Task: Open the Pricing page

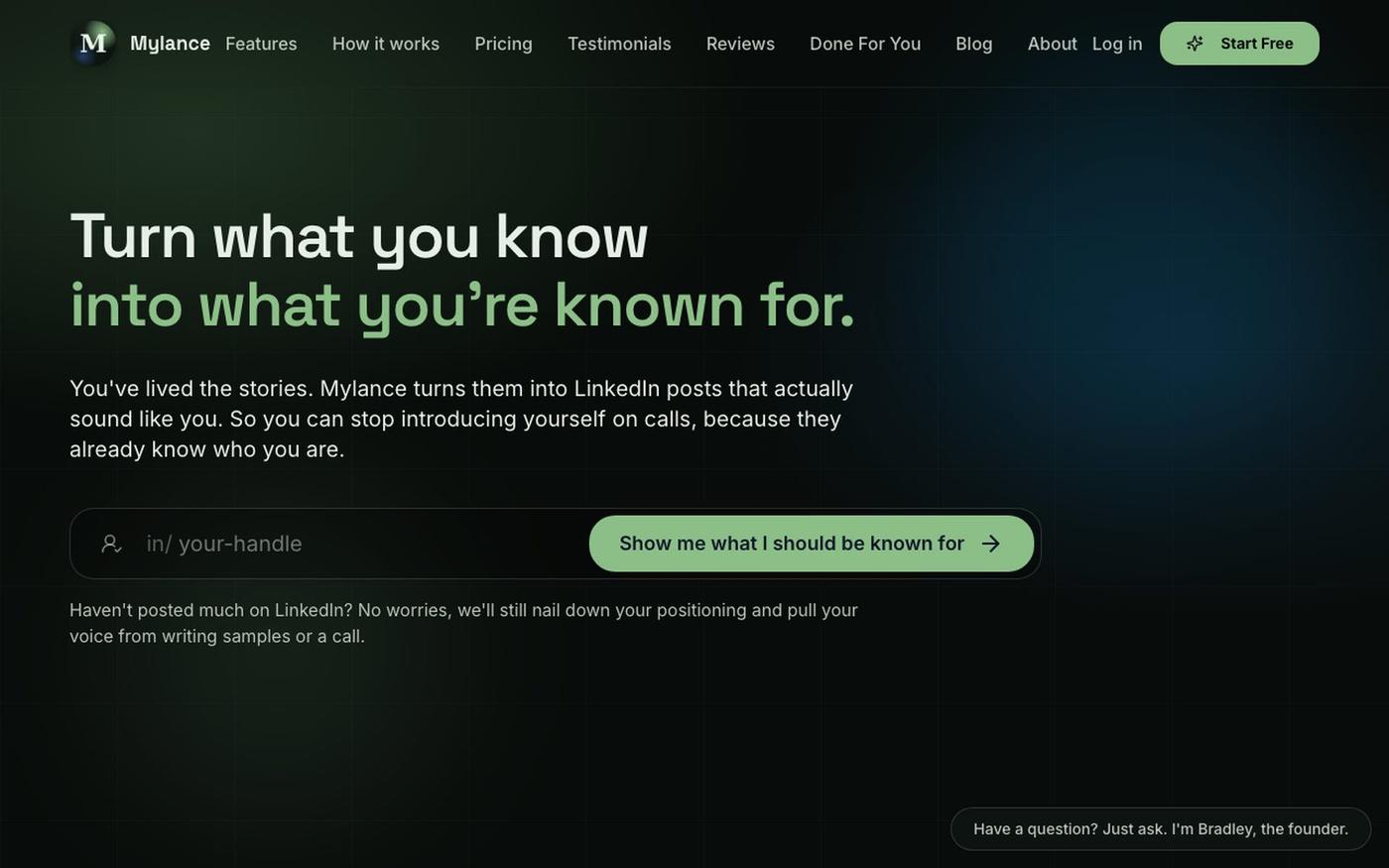Action: [503, 44]
